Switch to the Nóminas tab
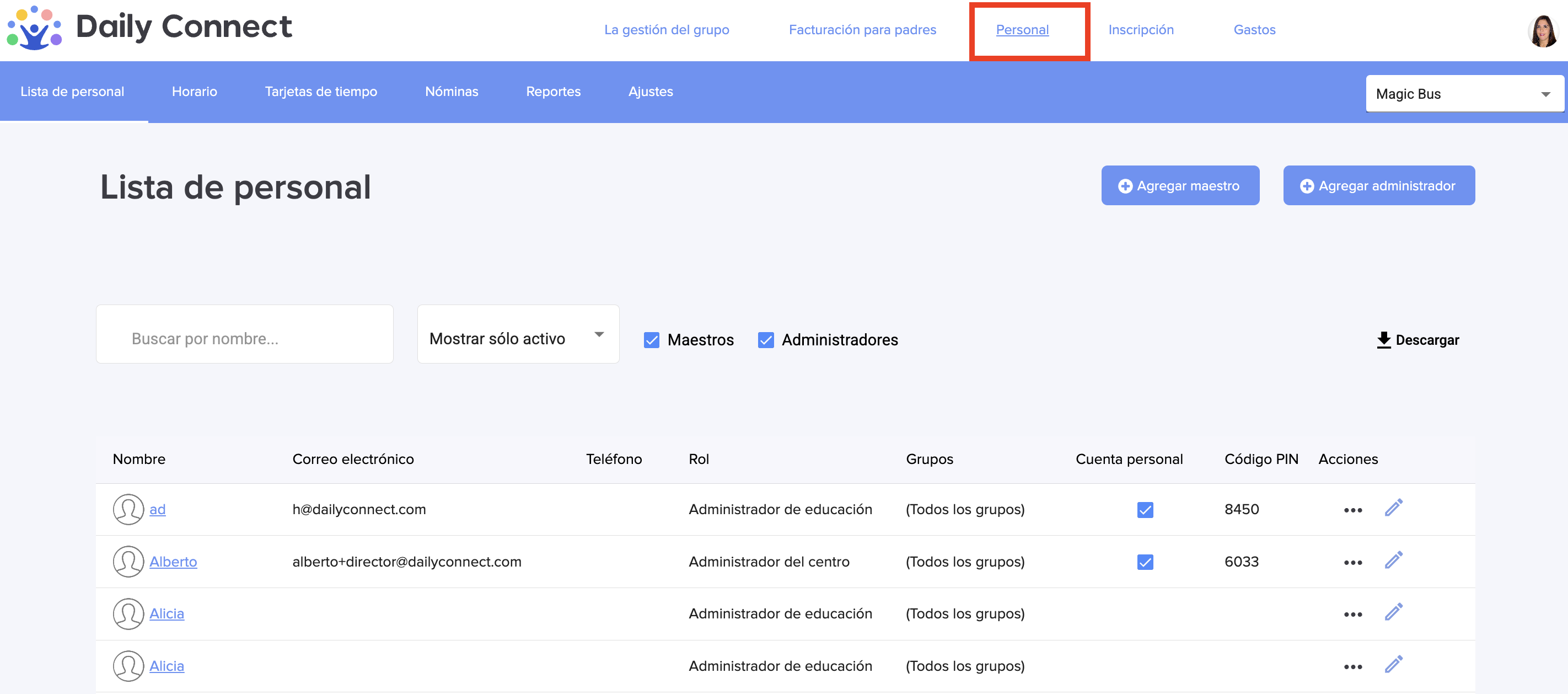1568x694 pixels. 451,92
